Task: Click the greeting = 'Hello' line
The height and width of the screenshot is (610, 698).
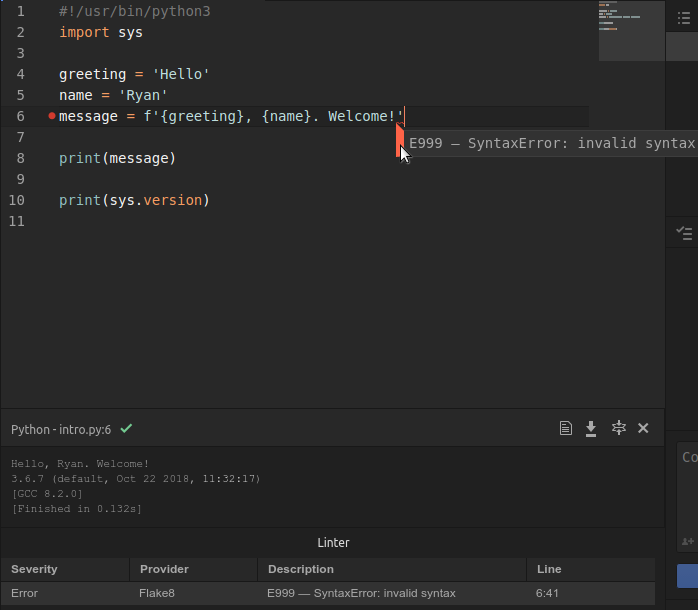Action: coord(134,74)
